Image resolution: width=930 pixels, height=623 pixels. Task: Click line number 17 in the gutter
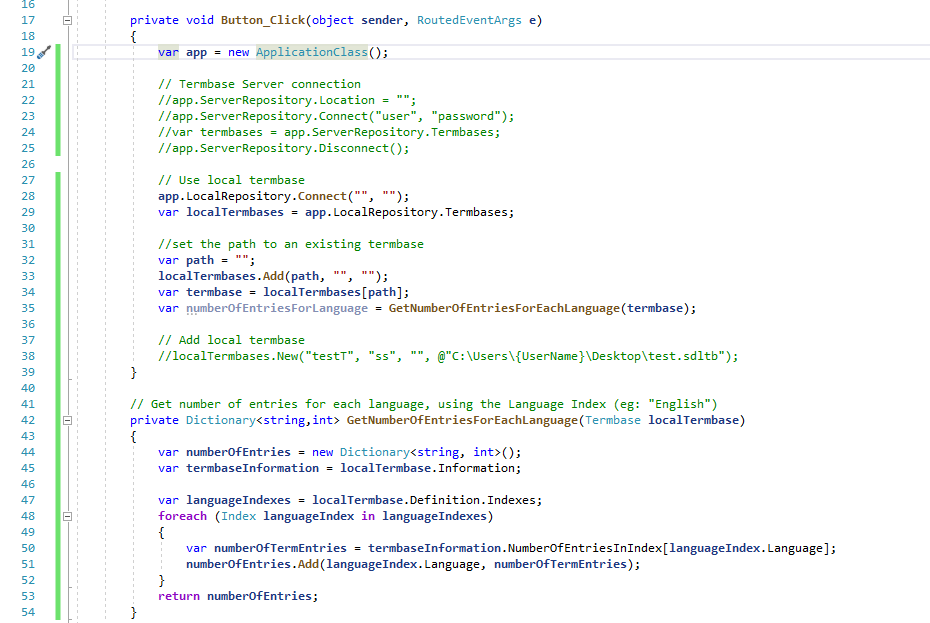[x=28, y=20]
